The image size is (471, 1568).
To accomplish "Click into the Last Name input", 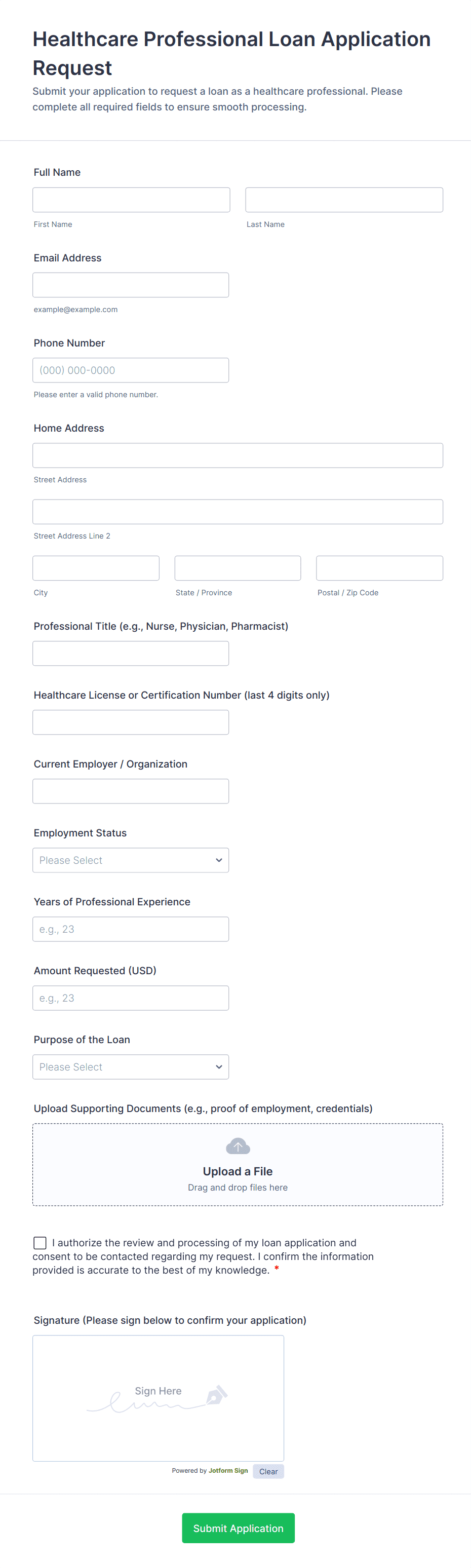I will click(x=344, y=200).
